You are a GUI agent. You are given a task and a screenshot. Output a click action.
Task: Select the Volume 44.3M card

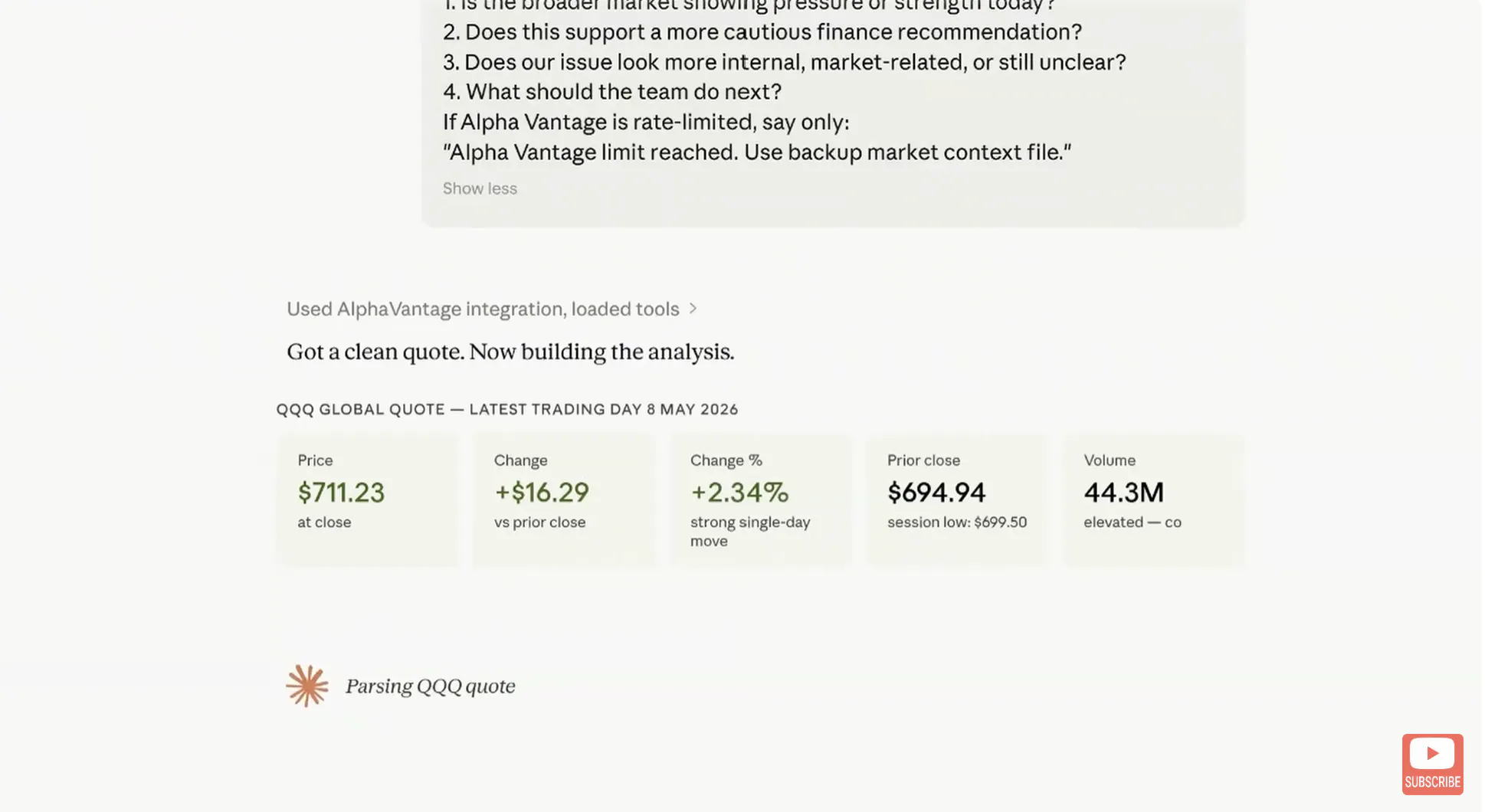(x=1154, y=499)
